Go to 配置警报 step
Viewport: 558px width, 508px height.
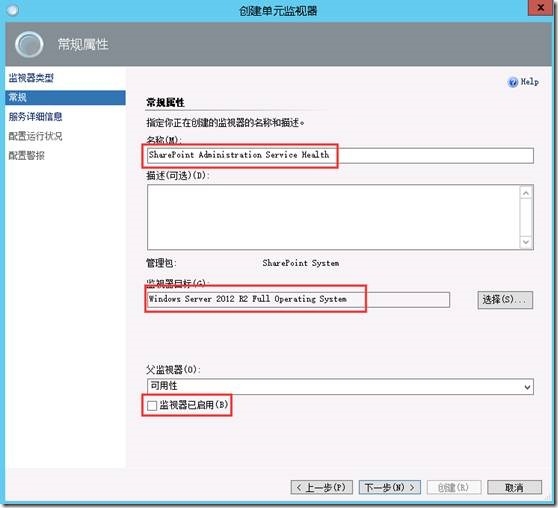tap(27, 156)
